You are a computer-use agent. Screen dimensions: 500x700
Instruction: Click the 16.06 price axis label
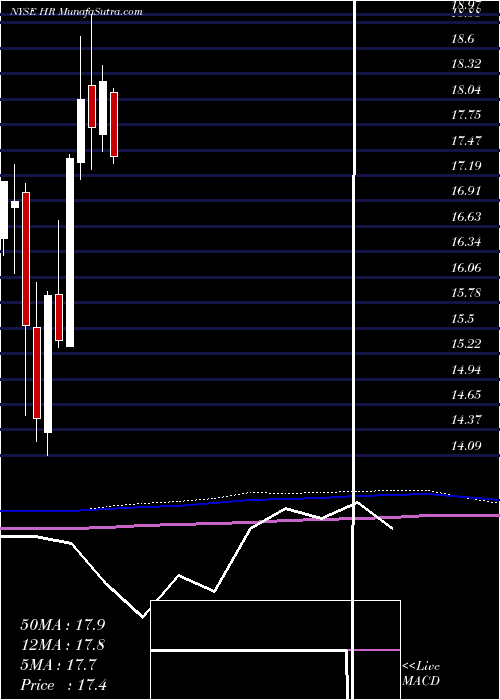click(466, 268)
